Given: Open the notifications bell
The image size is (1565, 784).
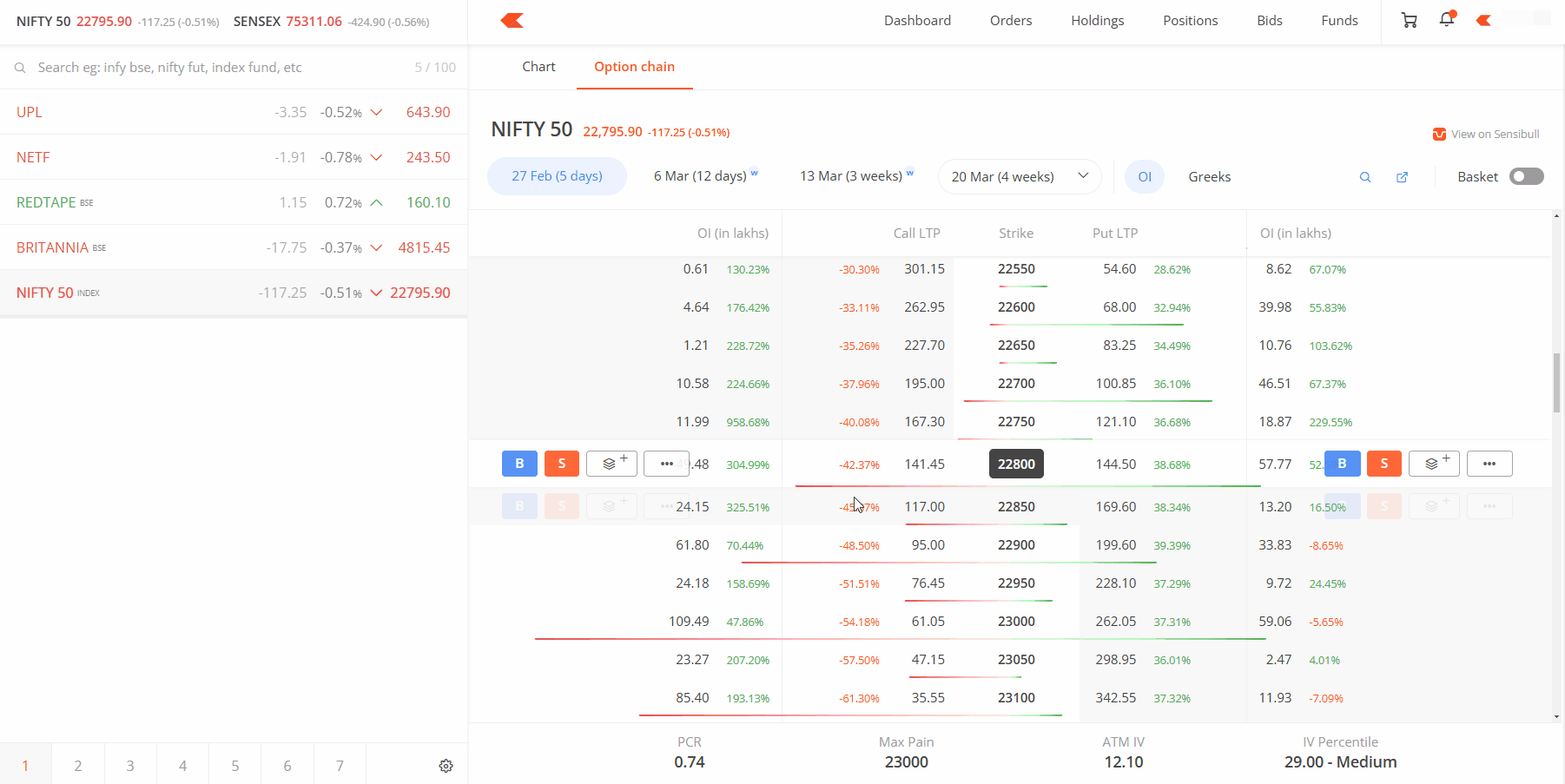Looking at the screenshot, I should pyautogui.click(x=1447, y=19).
